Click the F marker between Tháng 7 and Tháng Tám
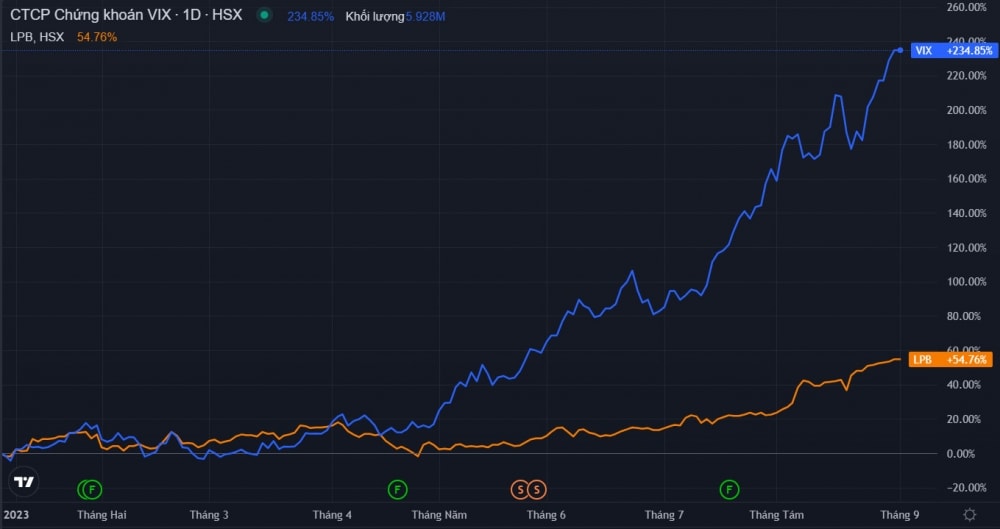The height and width of the screenshot is (529, 1000). click(729, 490)
